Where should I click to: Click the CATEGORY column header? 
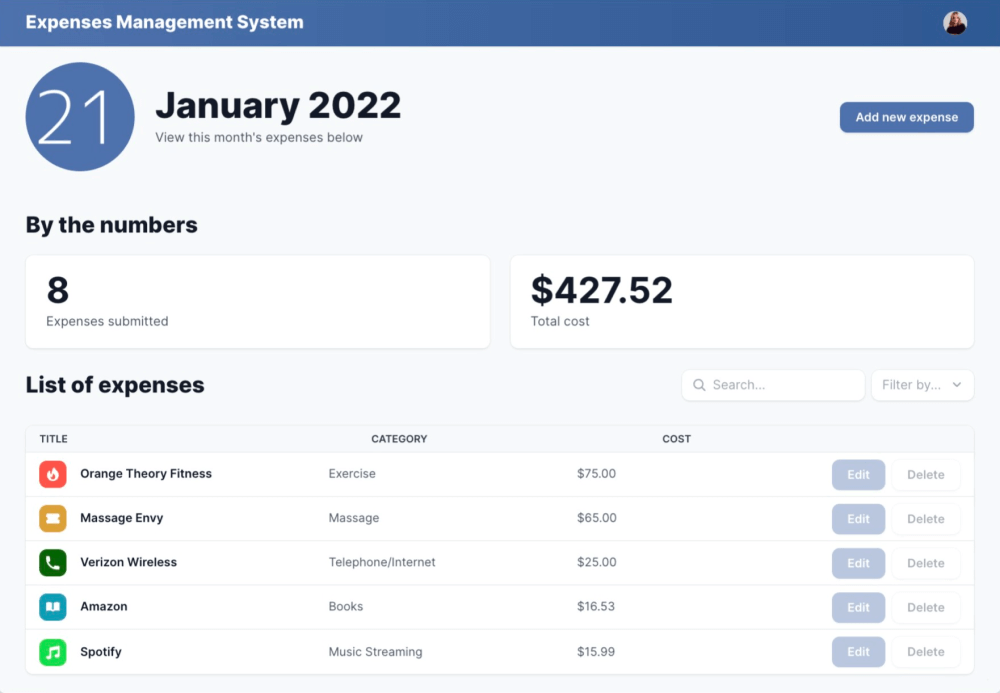click(x=399, y=439)
